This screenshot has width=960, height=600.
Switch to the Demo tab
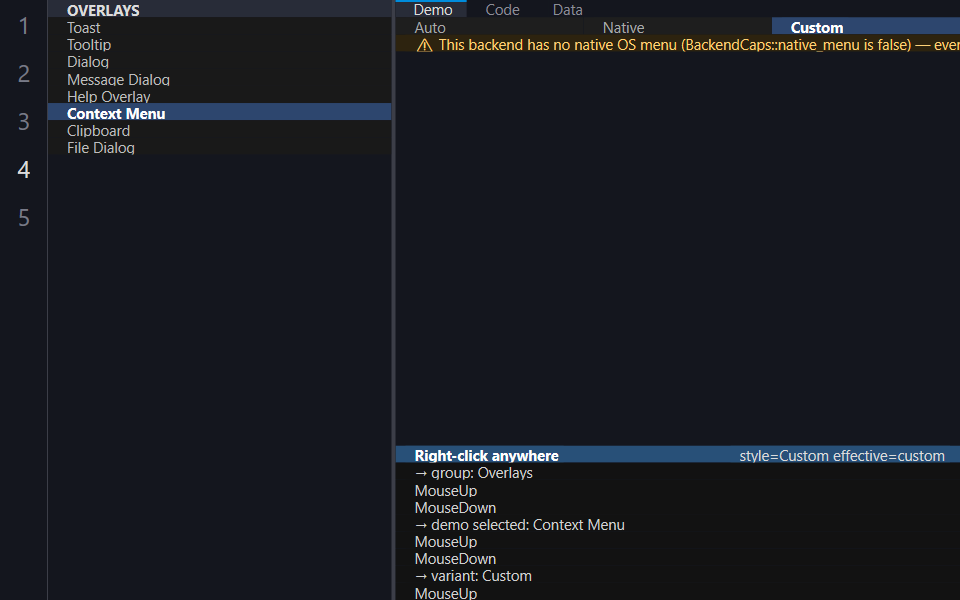tap(433, 9)
